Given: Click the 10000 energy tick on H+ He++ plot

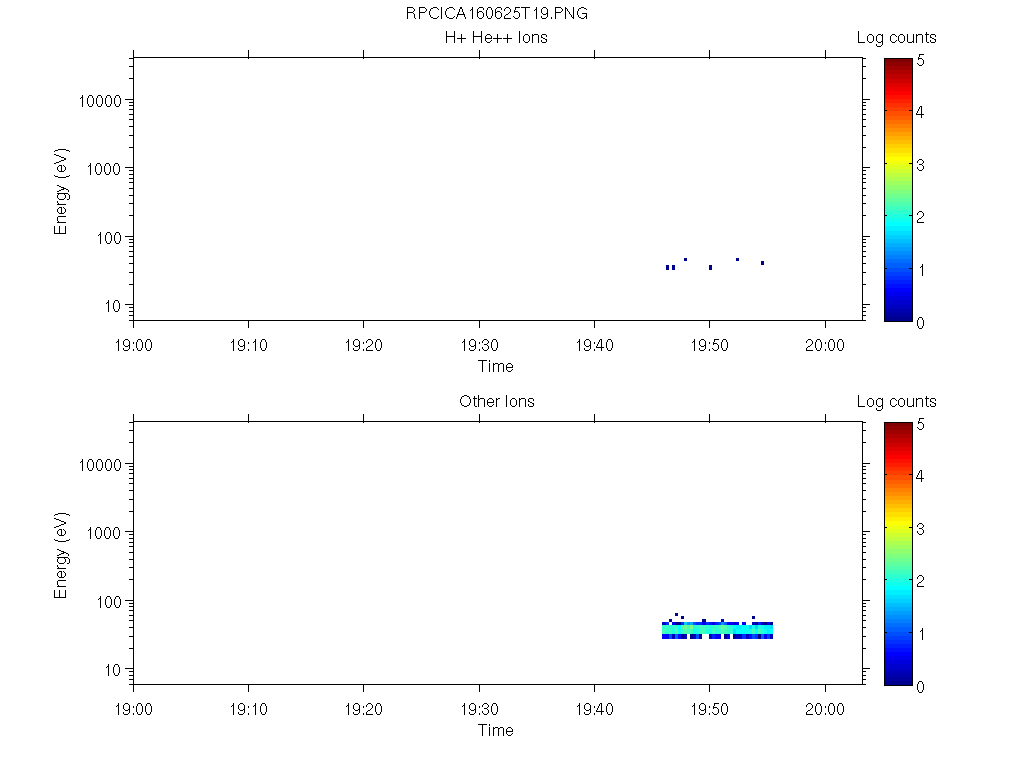Looking at the screenshot, I should pos(100,101).
